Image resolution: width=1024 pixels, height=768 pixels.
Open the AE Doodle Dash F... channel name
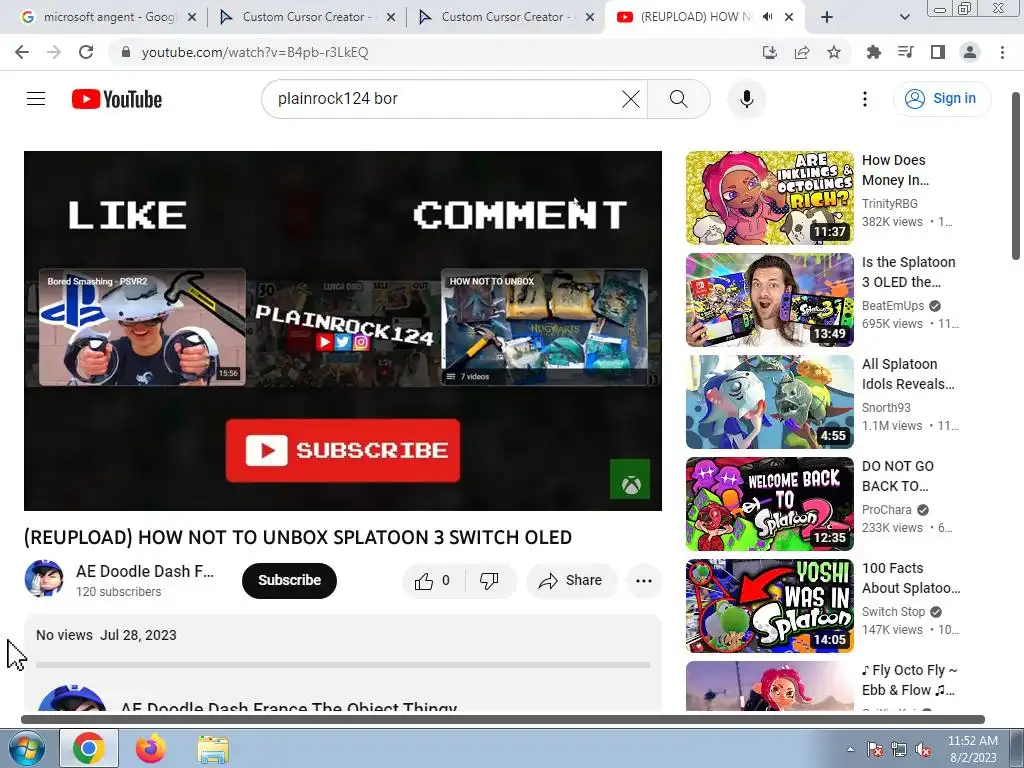click(x=145, y=571)
